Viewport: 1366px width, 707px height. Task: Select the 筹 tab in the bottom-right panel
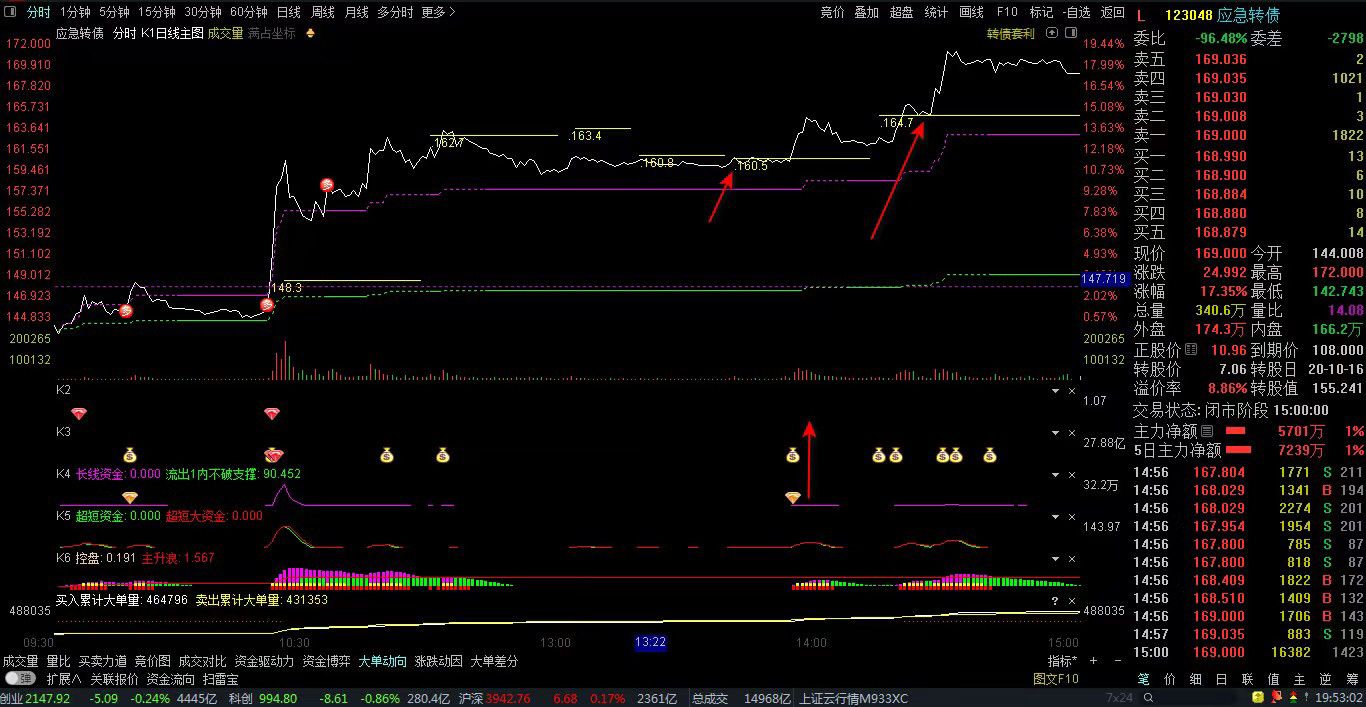pos(1351,679)
